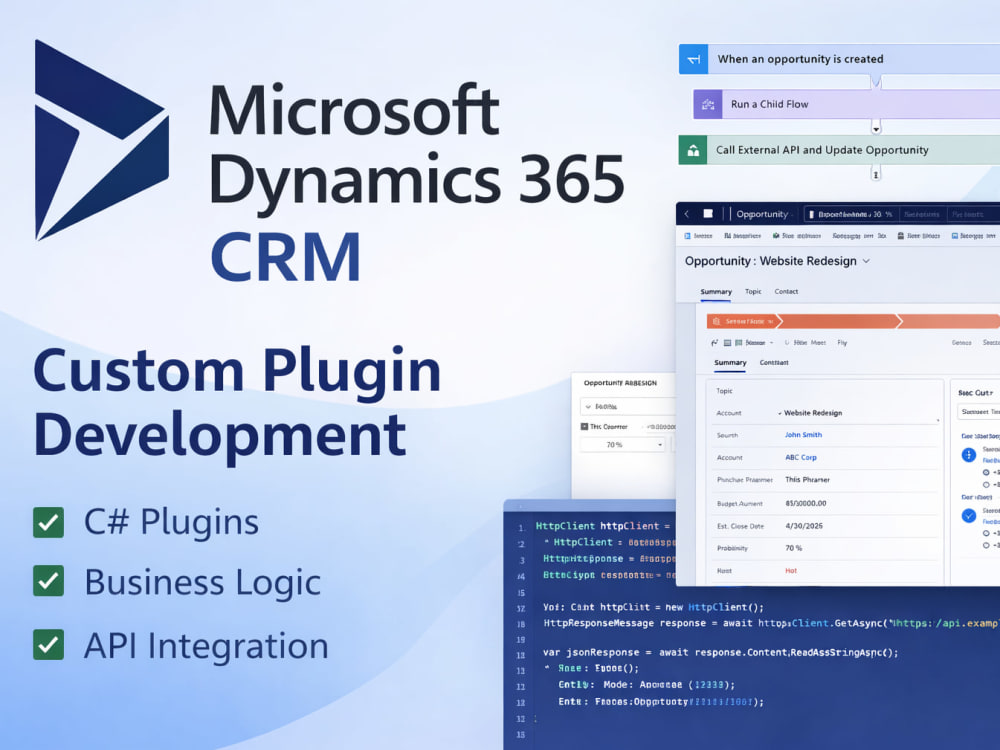Click the Opportunity label in the dark header
This screenshot has width=1000, height=750.
762,214
